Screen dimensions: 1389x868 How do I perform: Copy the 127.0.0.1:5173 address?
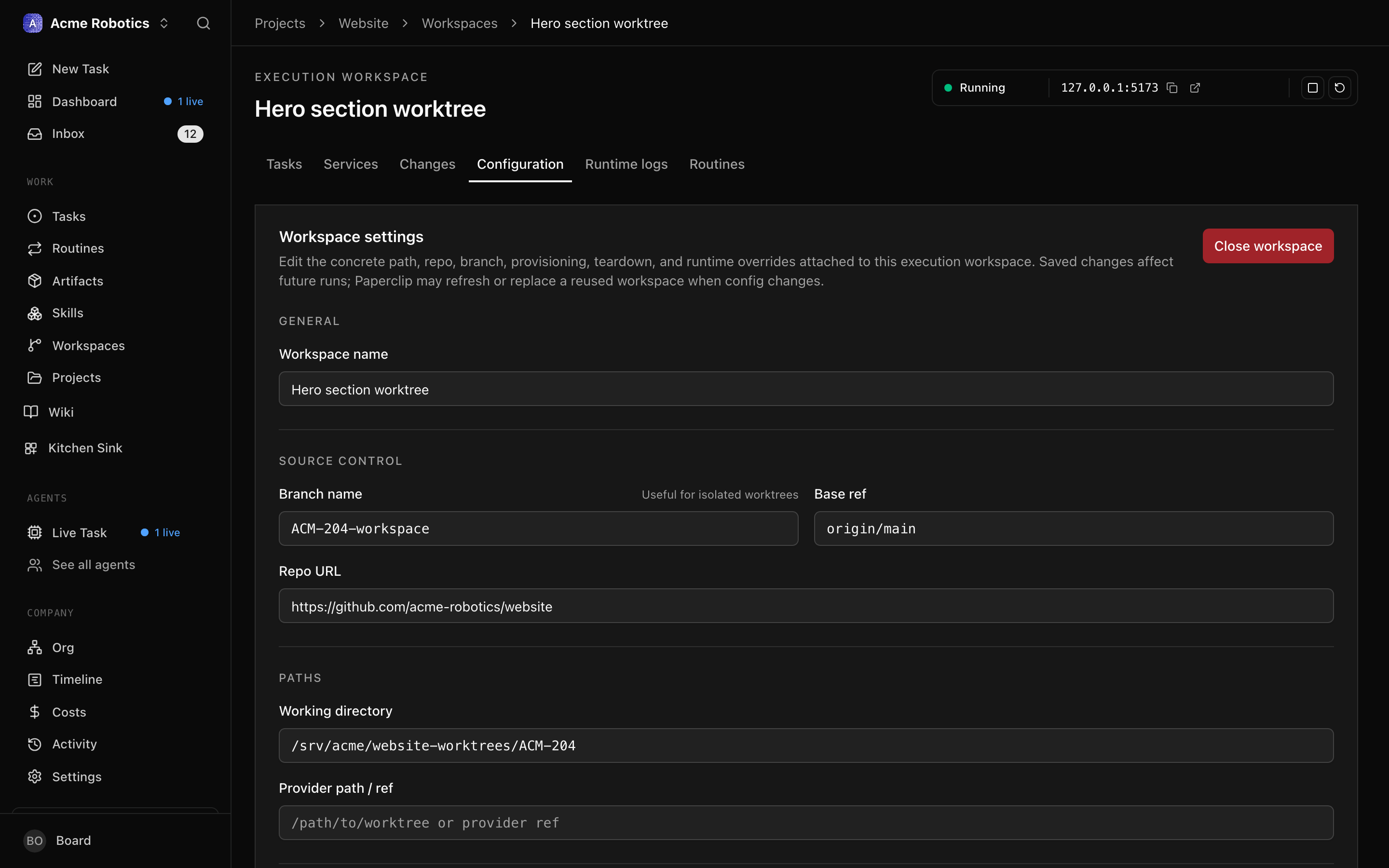1172,88
